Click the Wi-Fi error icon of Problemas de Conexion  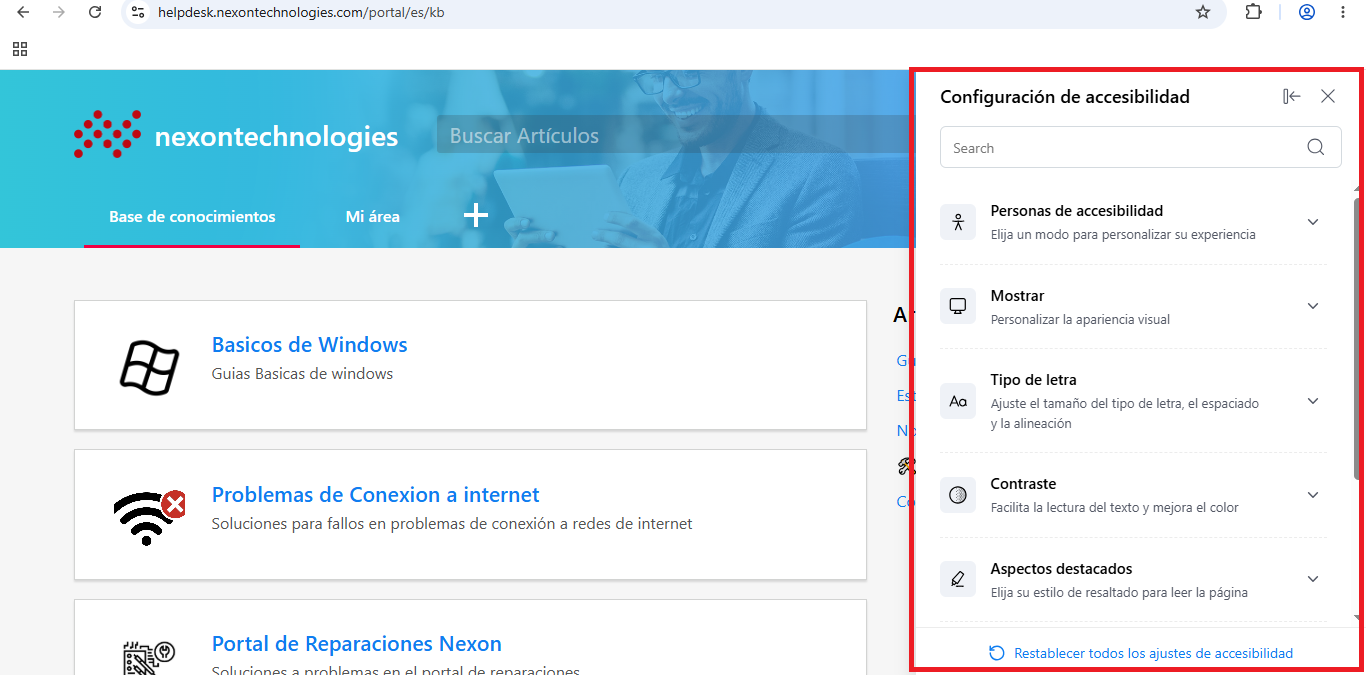point(150,516)
